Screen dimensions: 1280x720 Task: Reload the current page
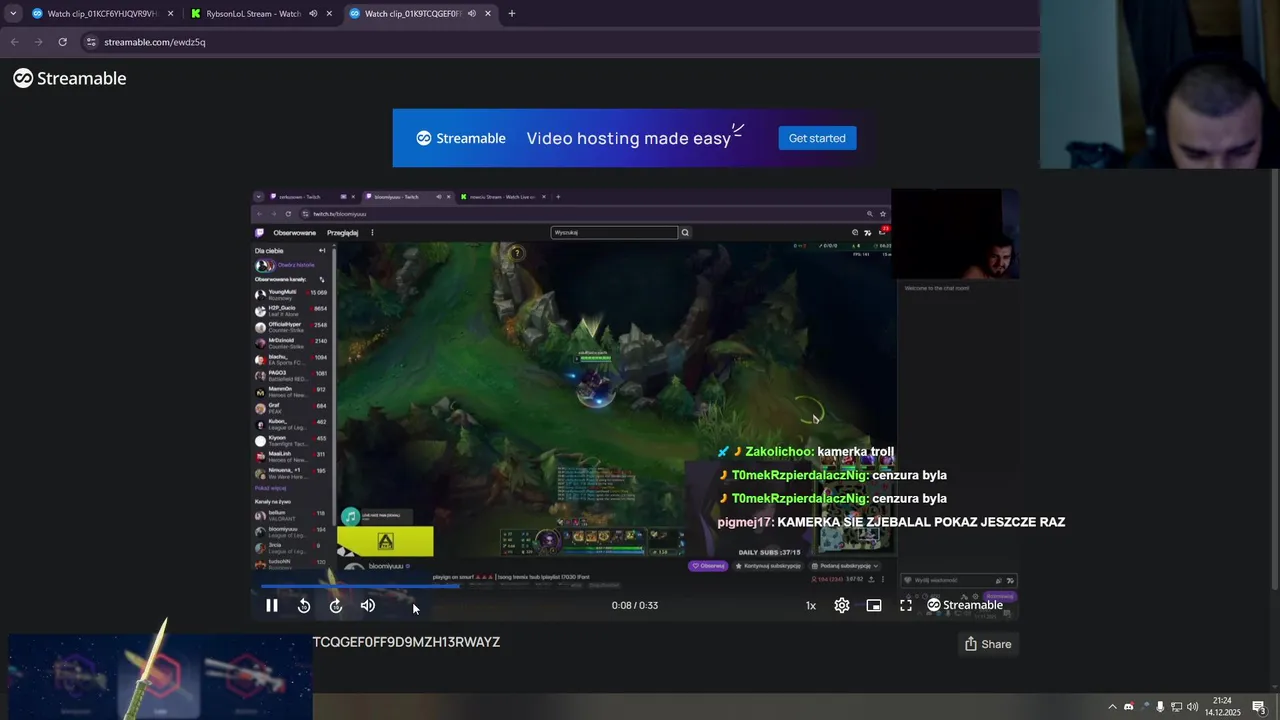coord(62,42)
